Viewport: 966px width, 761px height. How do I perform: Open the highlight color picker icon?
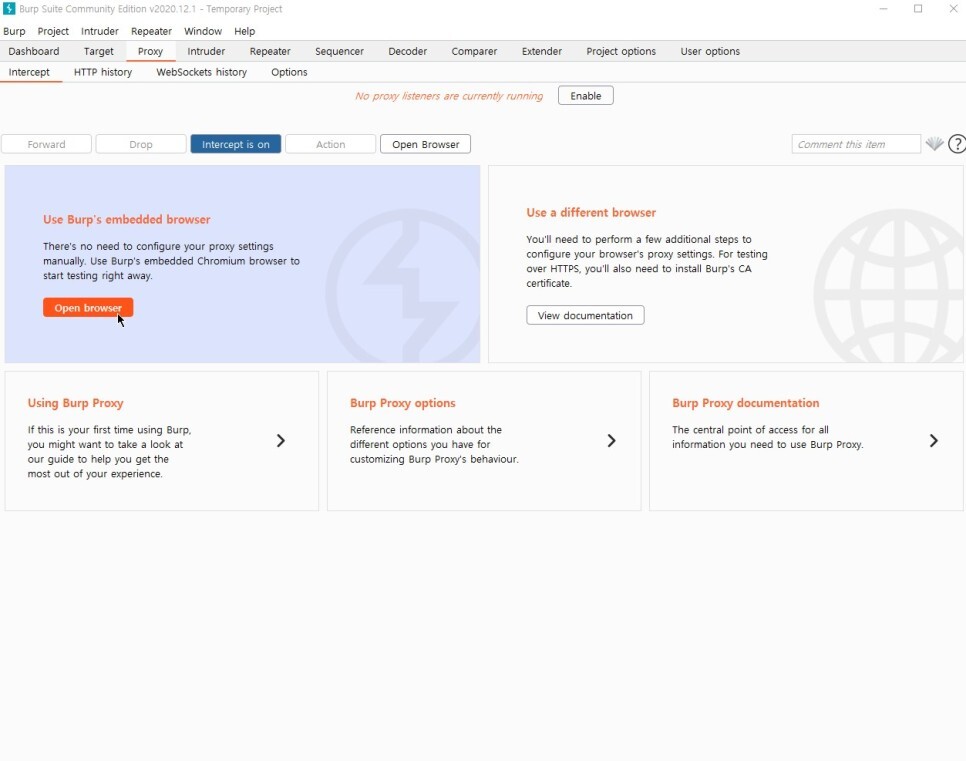pyautogui.click(x=934, y=144)
